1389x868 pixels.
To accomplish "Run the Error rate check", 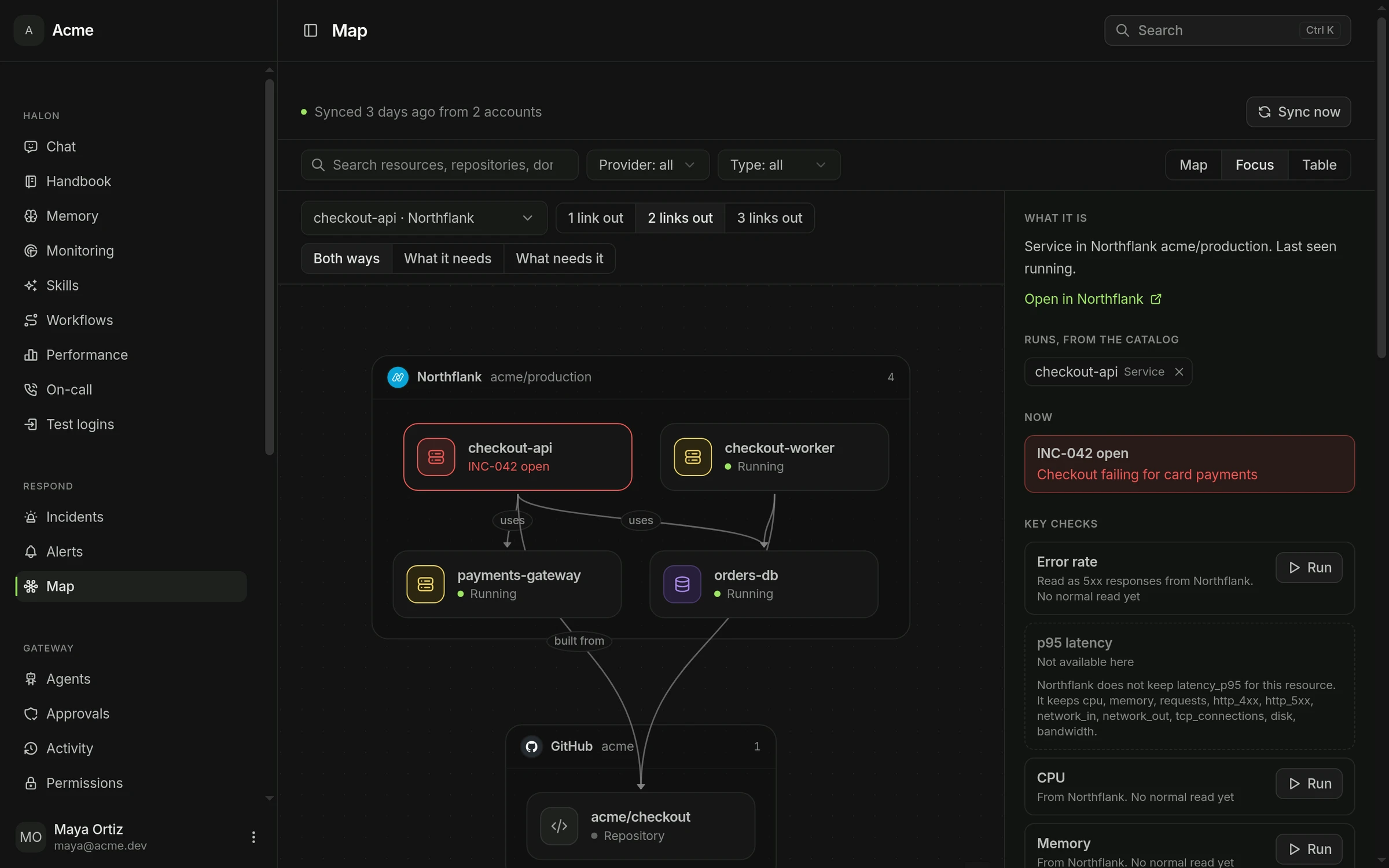I will (x=1309, y=568).
